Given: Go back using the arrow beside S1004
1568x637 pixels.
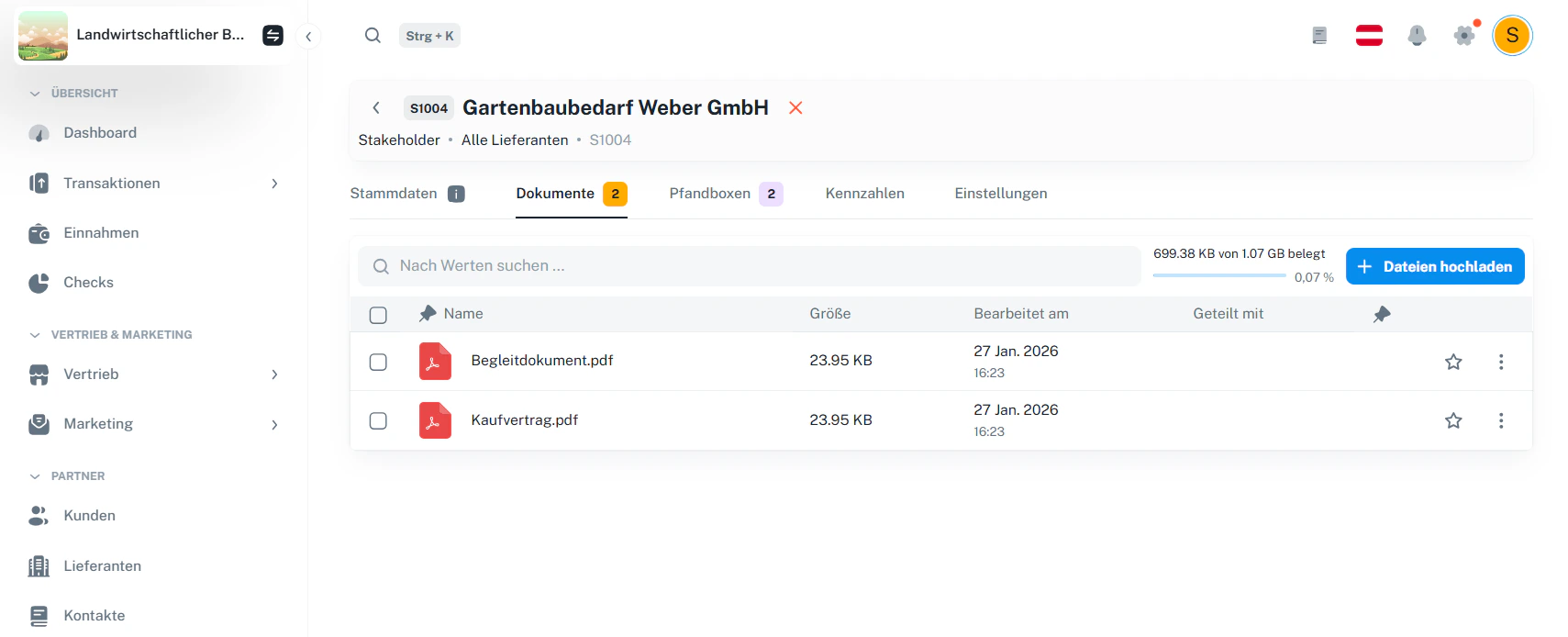Looking at the screenshot, I should tap(376, 107).
